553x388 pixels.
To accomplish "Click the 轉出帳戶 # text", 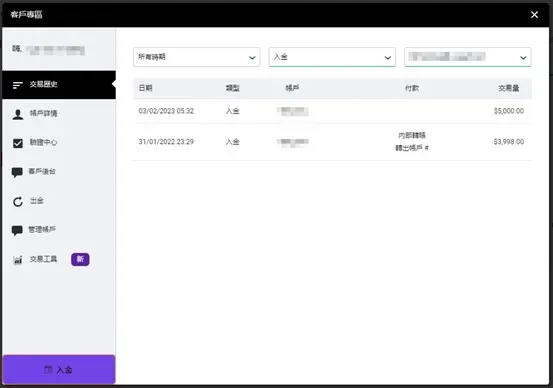I will (412, 148).
